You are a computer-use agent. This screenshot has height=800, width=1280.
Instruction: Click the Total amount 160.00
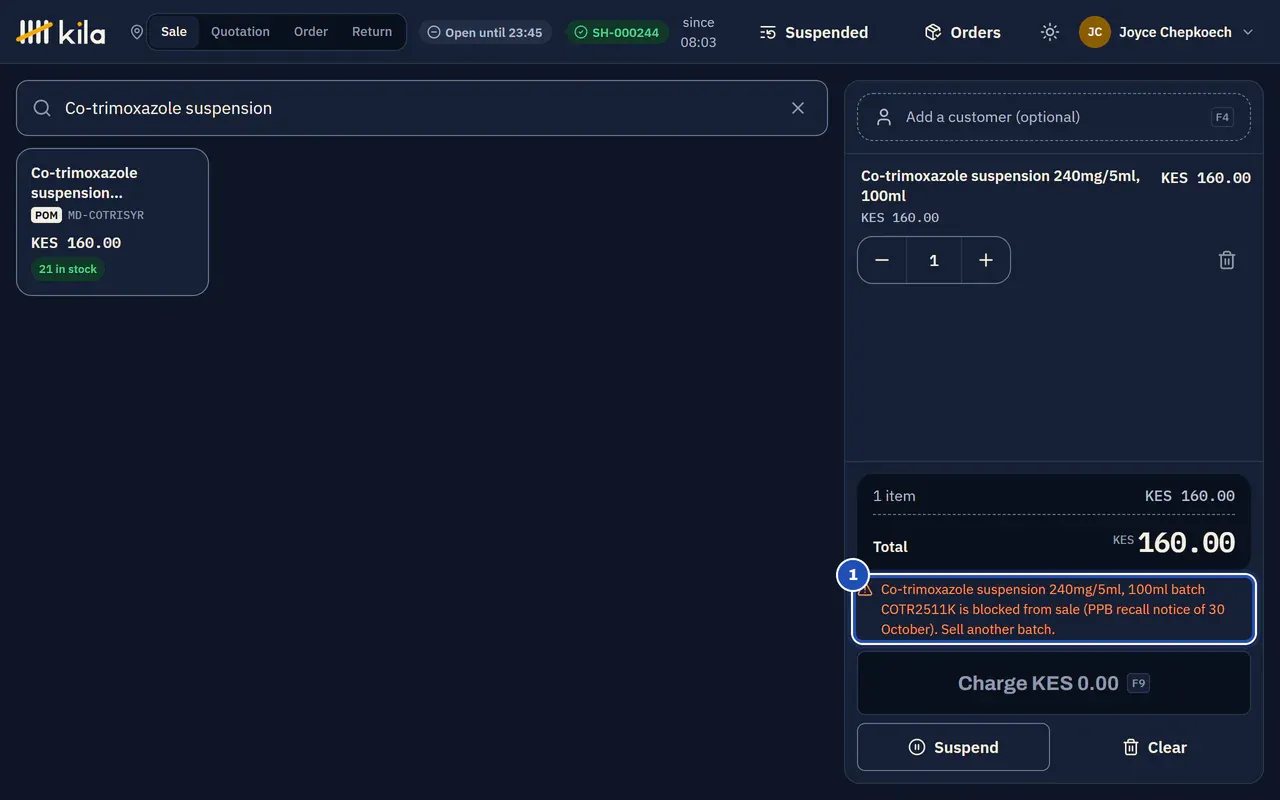pos(1186,543)
